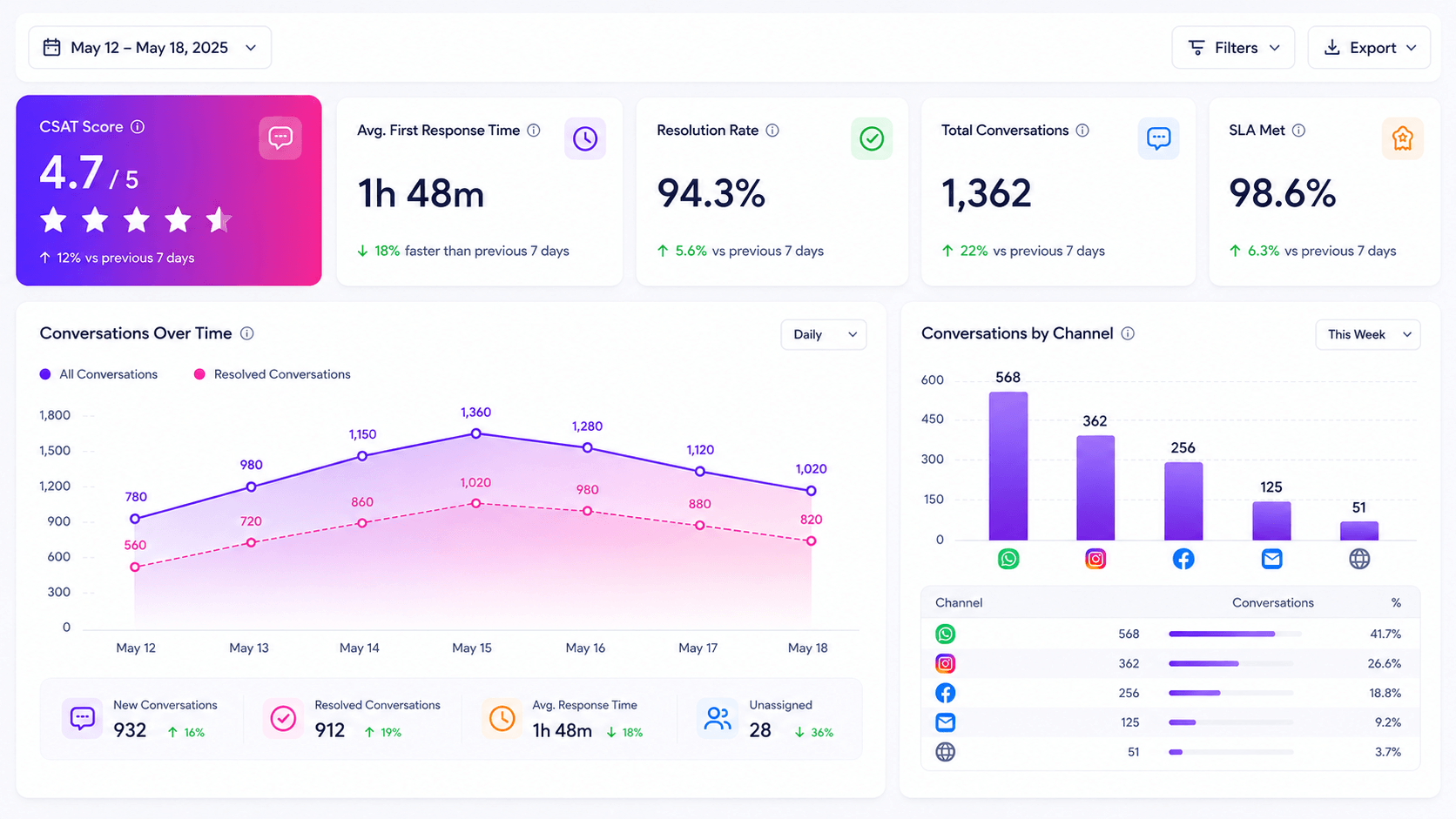Click the clock icon in First Response card
The image size is (1456, 819).
coord(585,138)
